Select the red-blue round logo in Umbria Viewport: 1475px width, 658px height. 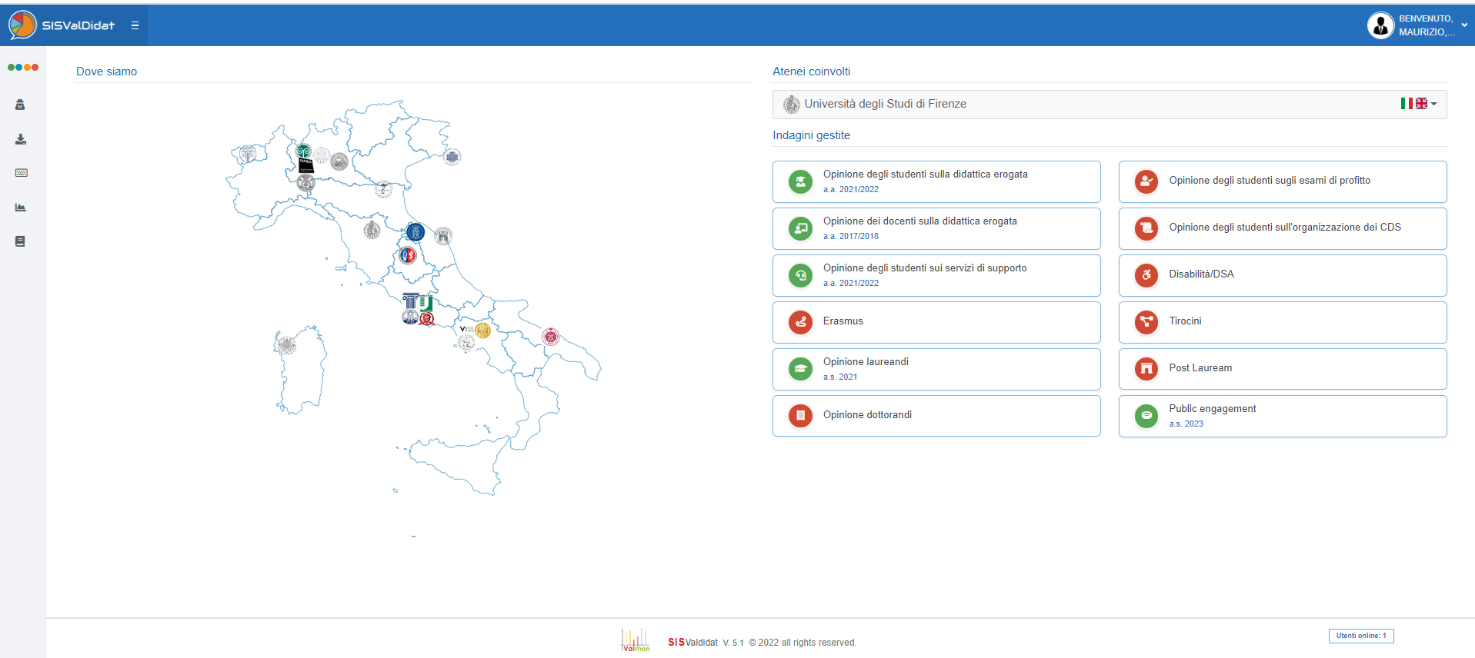click(x=407, y=255)
